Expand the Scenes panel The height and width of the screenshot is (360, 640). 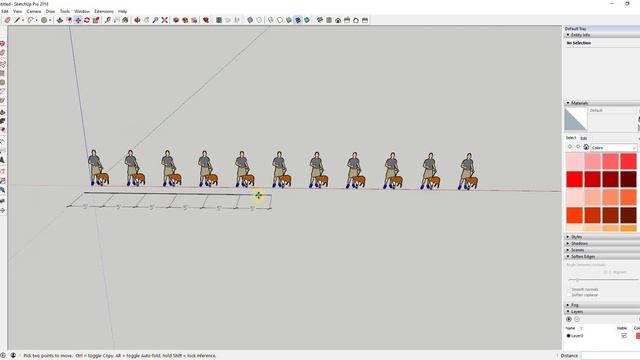[602, 250]
